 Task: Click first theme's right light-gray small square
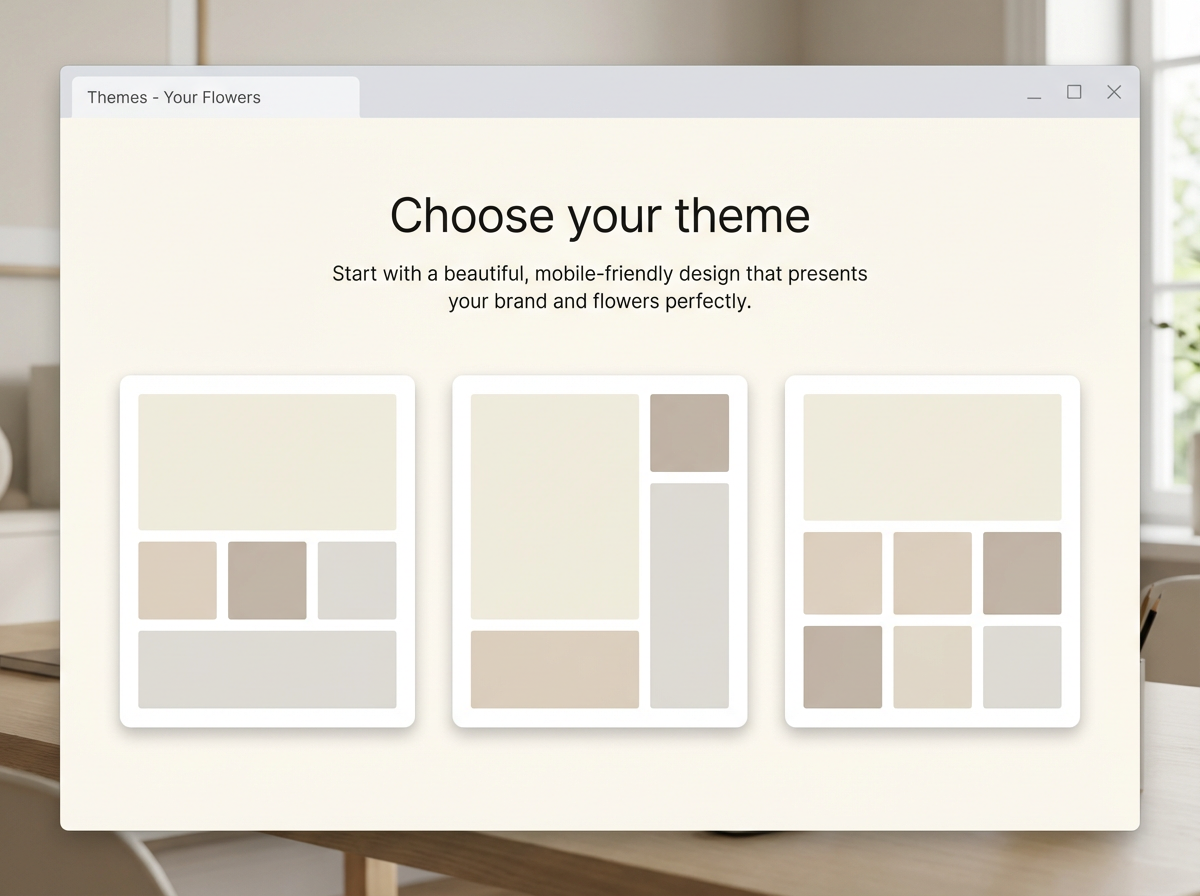click(357, 580)
